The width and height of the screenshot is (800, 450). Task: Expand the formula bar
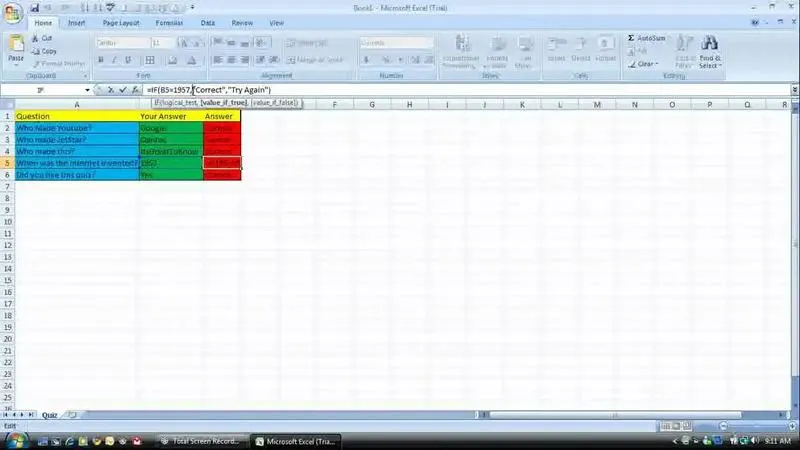coord(793,90)
